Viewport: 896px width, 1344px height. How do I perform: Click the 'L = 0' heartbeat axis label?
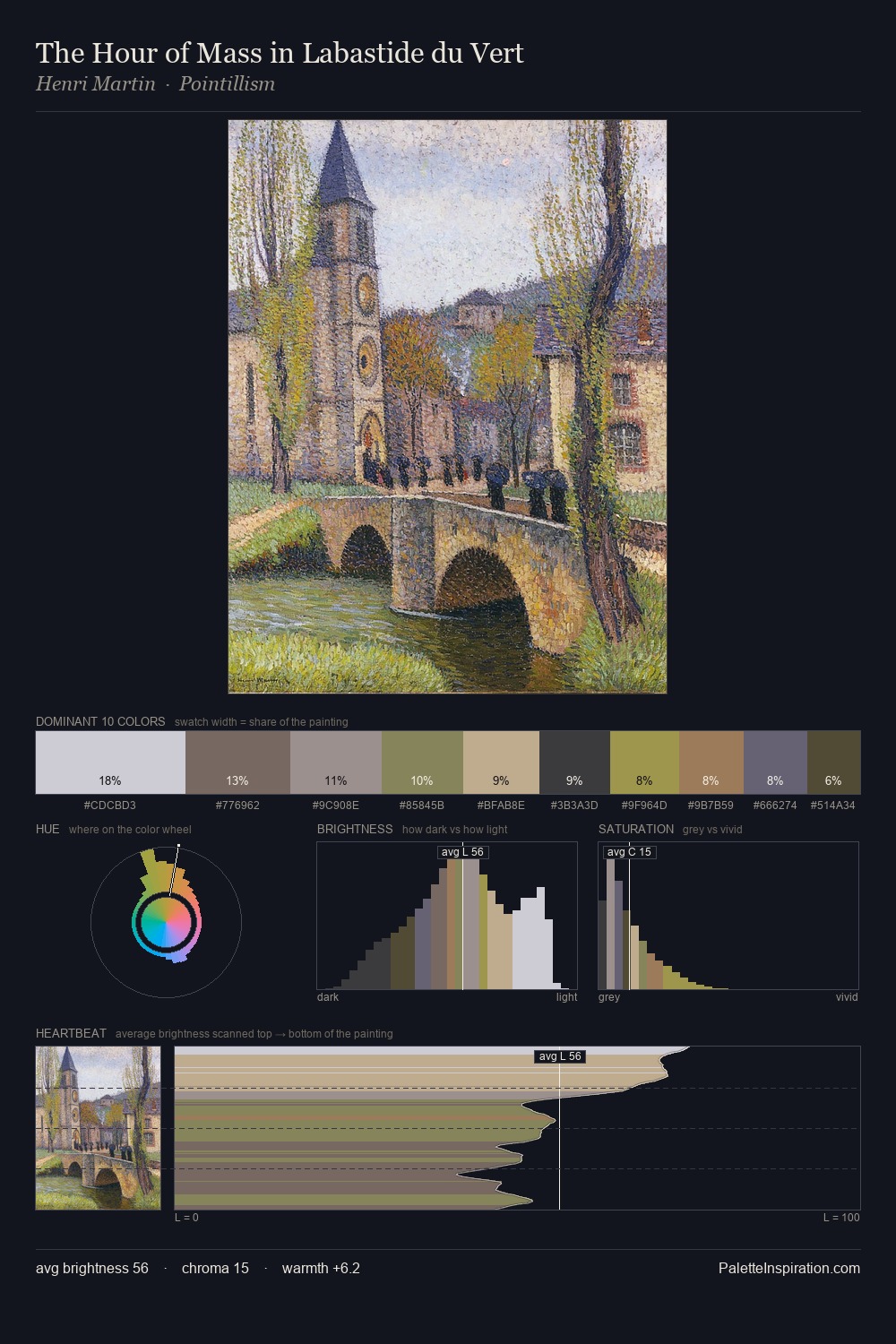tap(186, 1217)
